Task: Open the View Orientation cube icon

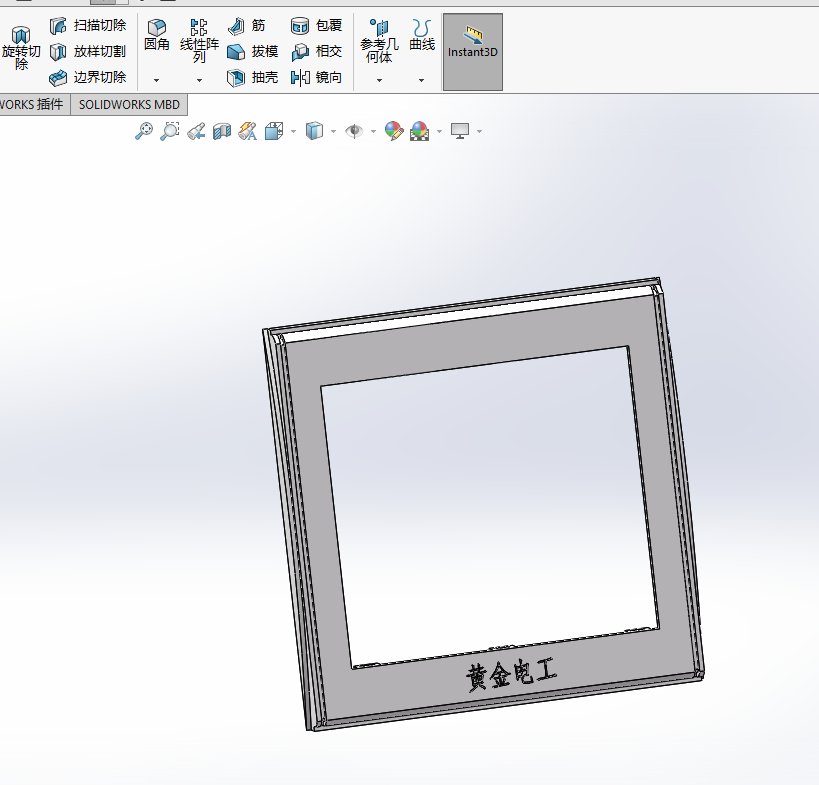Action: (x=274, y=131)
